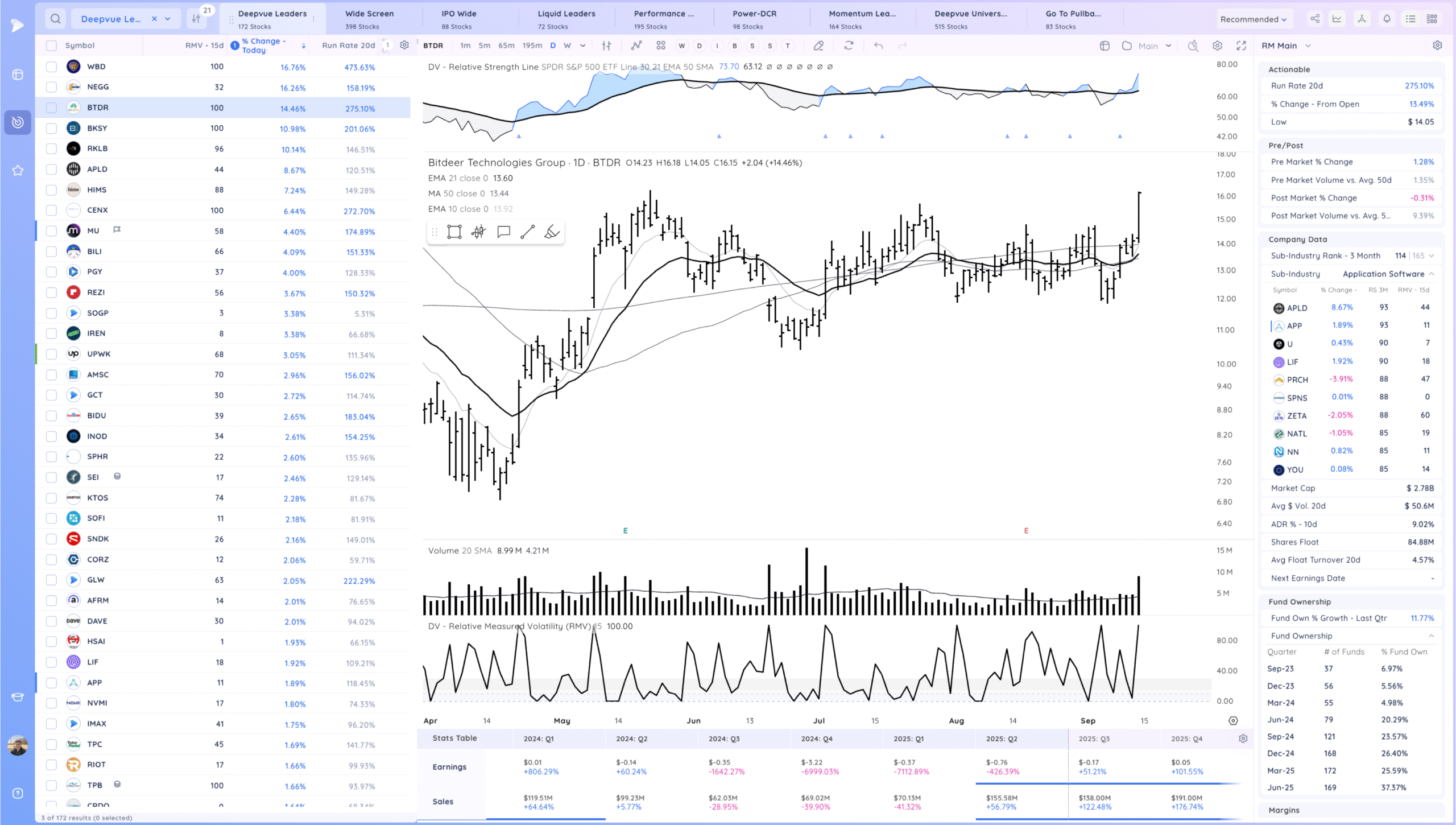The height and width of the screenshot is (825, 1456).
Task: Switch to Liquid Leaders tab
Action: click(x=566, y=19)
